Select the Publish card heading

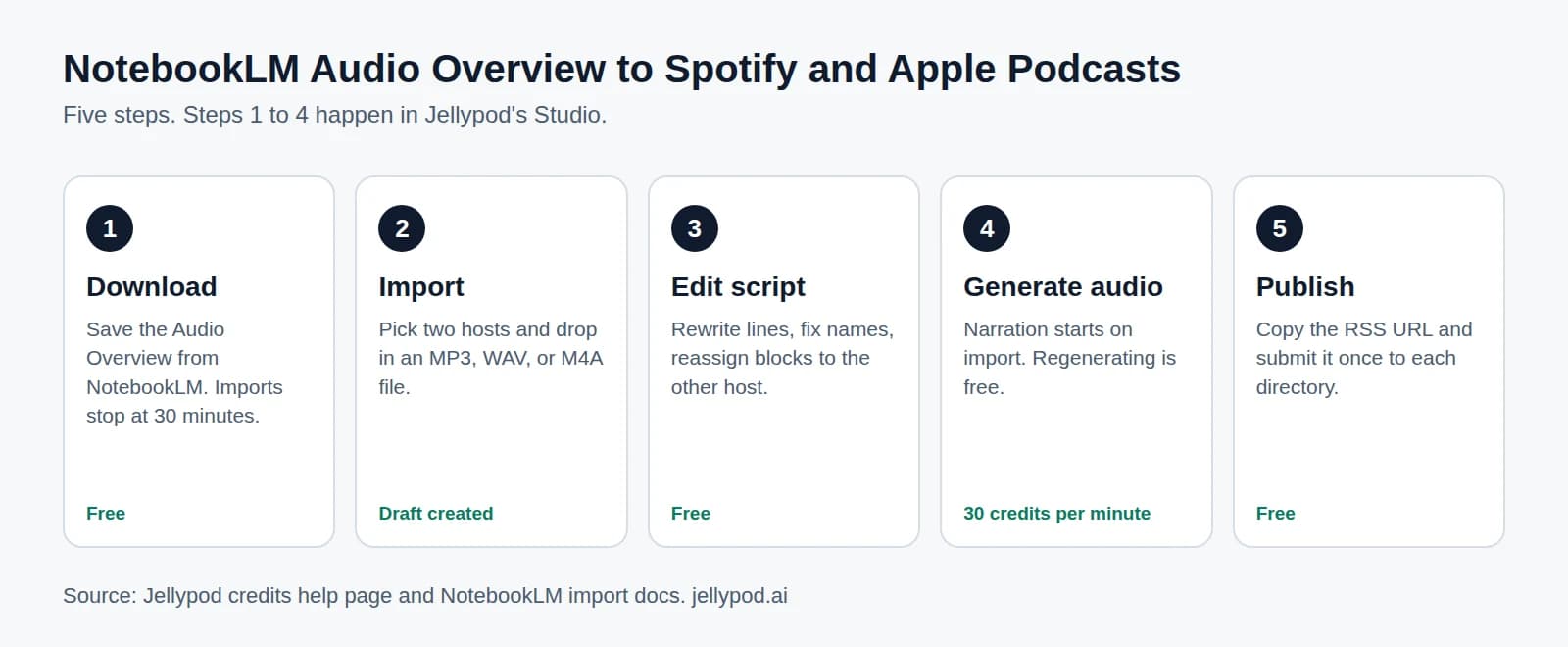click(x=1305, y=286)
